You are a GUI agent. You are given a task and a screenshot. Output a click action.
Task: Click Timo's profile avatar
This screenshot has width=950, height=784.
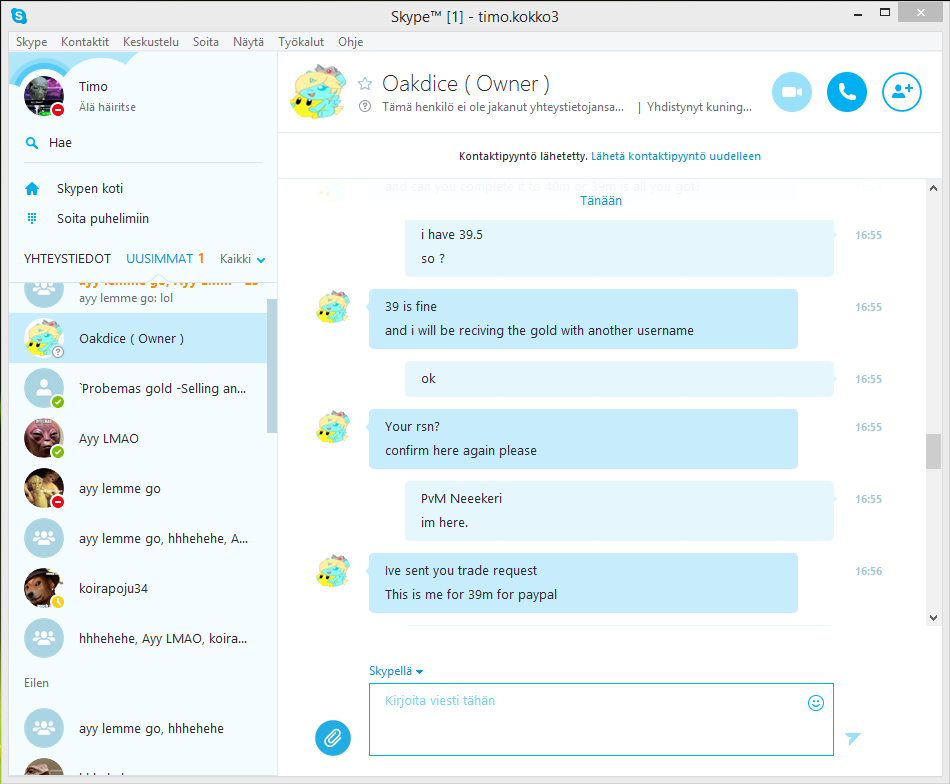[44, 96]
